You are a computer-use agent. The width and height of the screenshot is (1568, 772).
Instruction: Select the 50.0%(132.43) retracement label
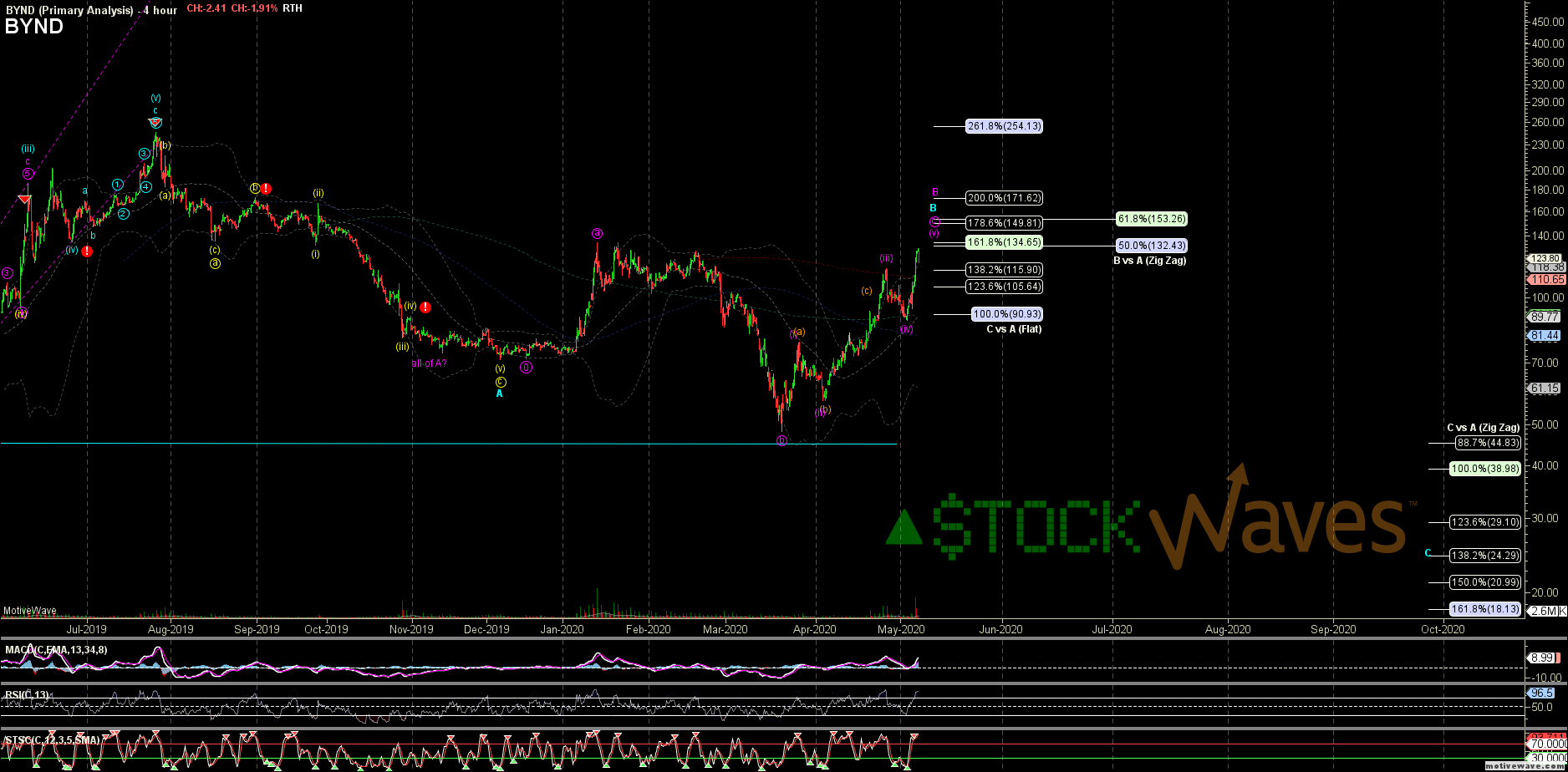click(x=1151, y=246)
